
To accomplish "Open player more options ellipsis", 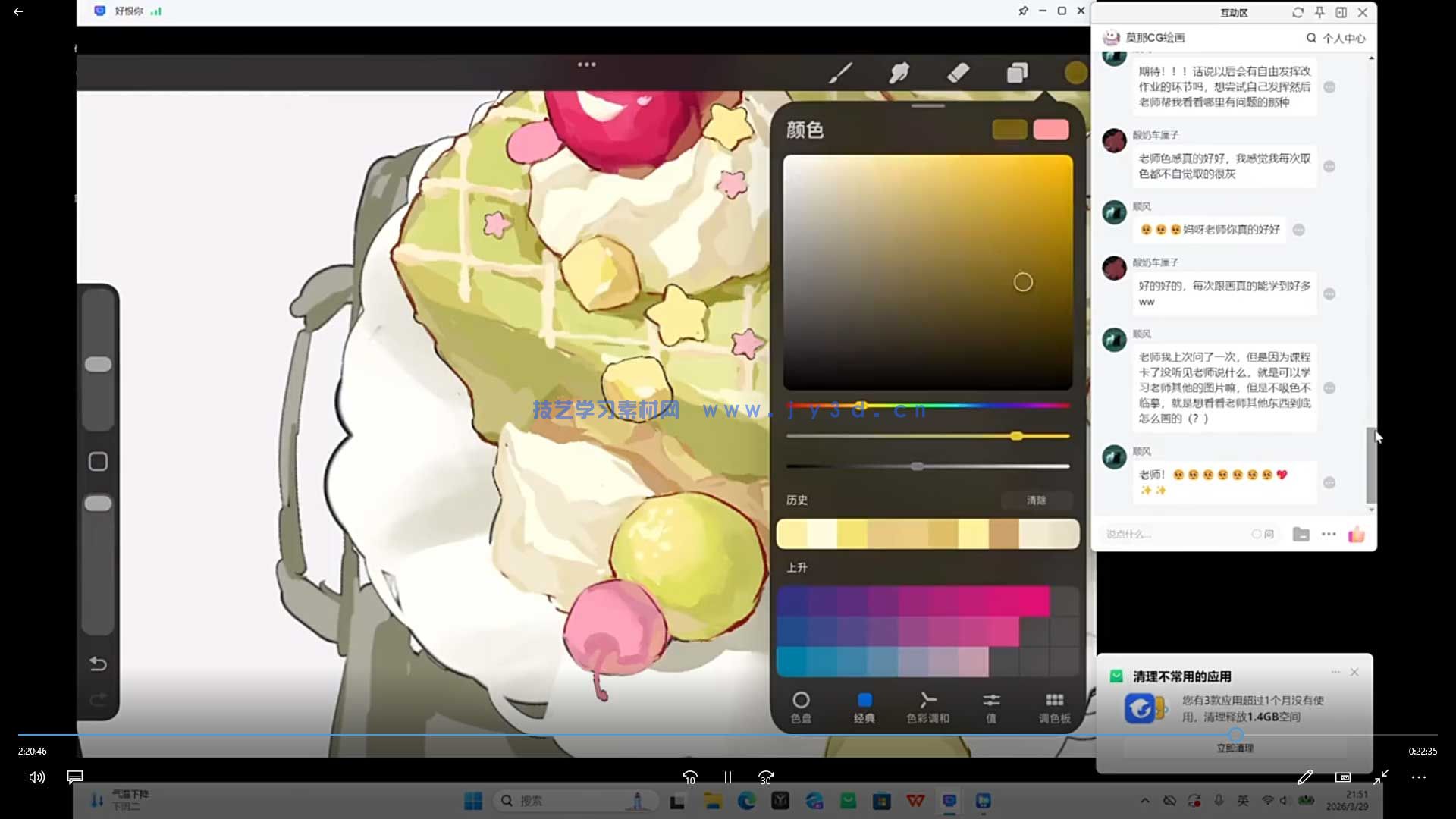I will (x=1418, y=777).
